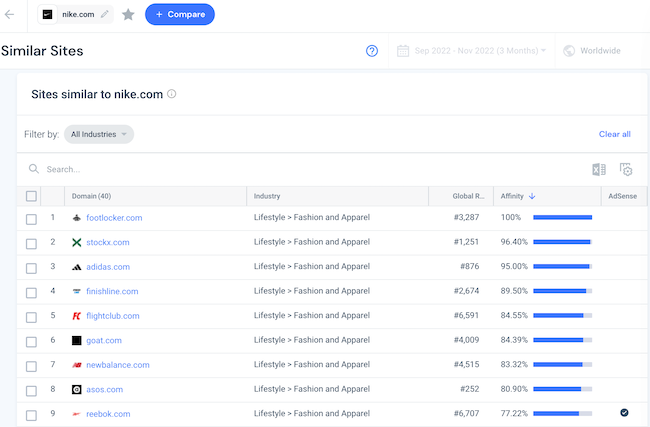Click the pencil edit icon beside nike.com
Screen dimensions: 650x427
pos(105,15)
